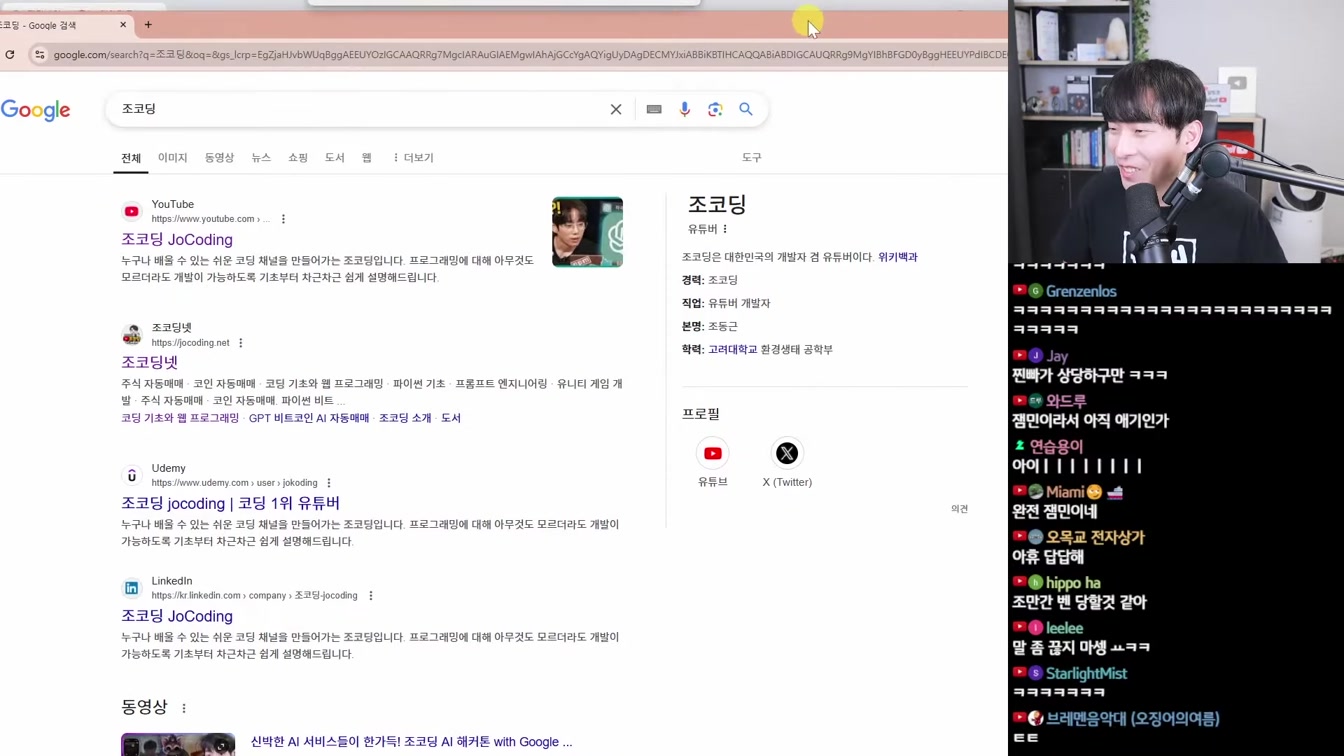Click LinkedIn favicon in search result
Screen dimensions: 1344x756
pos(132,588)
